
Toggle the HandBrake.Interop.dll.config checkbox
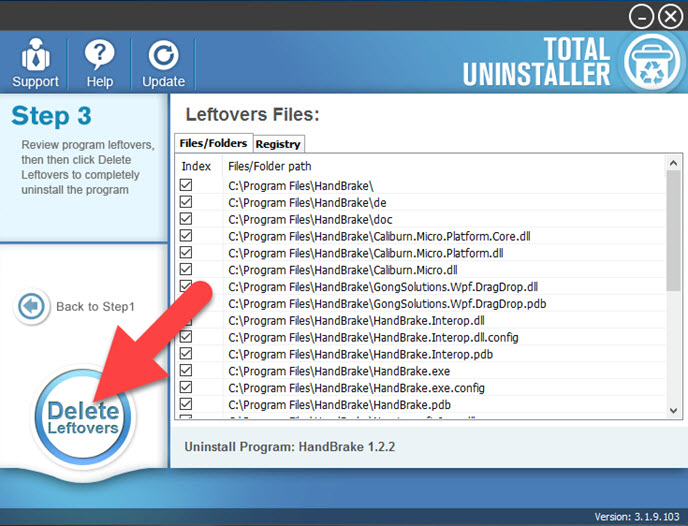tap(186, 336)
